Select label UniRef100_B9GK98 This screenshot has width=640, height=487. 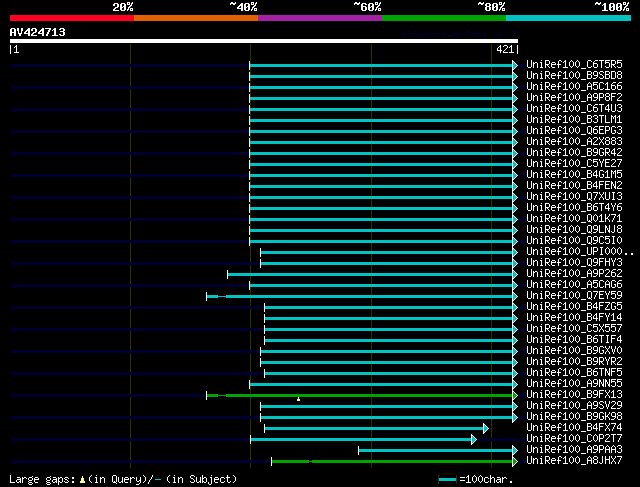point(574,417)
